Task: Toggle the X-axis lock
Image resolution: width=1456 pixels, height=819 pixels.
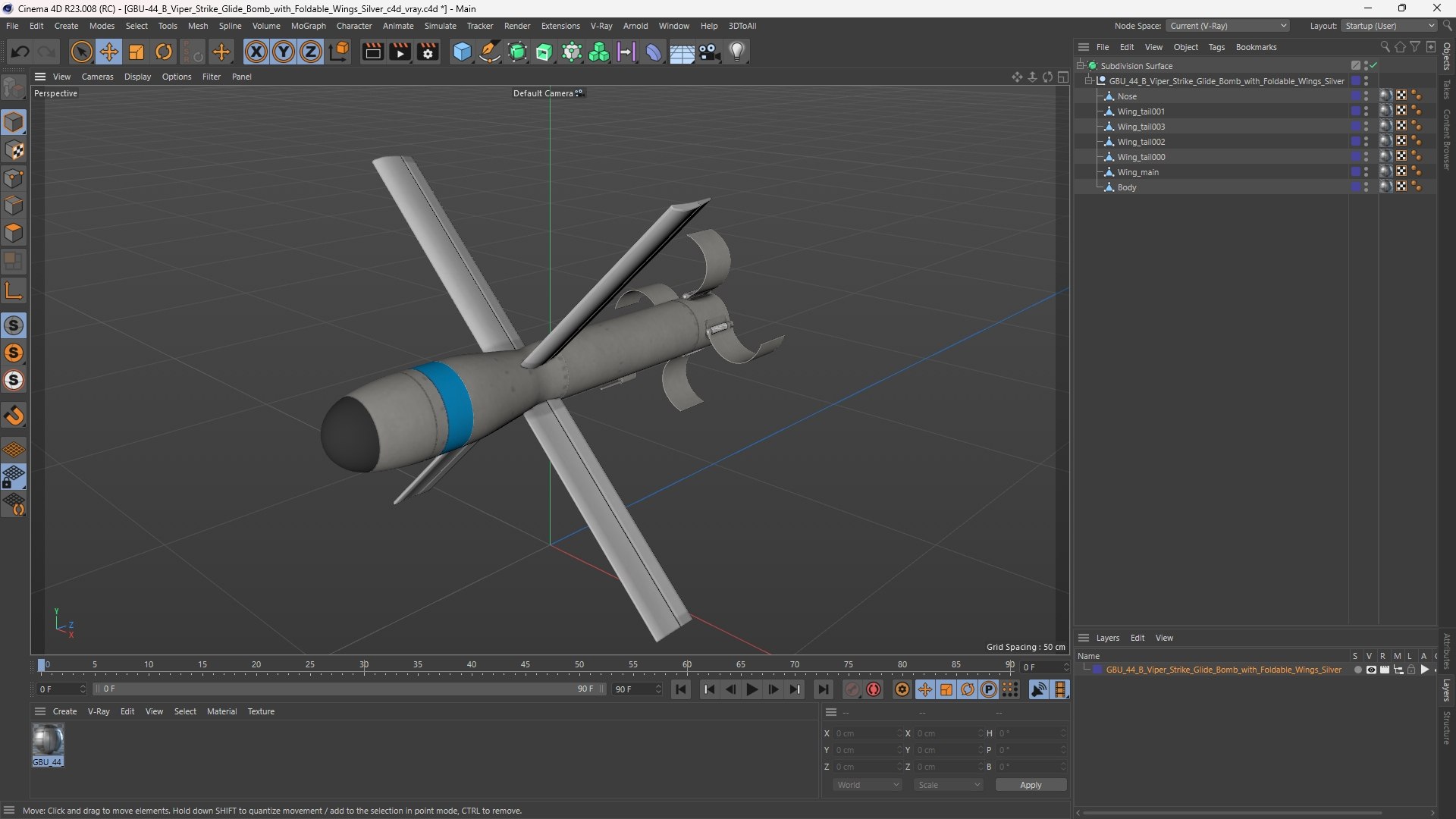Action: click(x=256, y=52)
